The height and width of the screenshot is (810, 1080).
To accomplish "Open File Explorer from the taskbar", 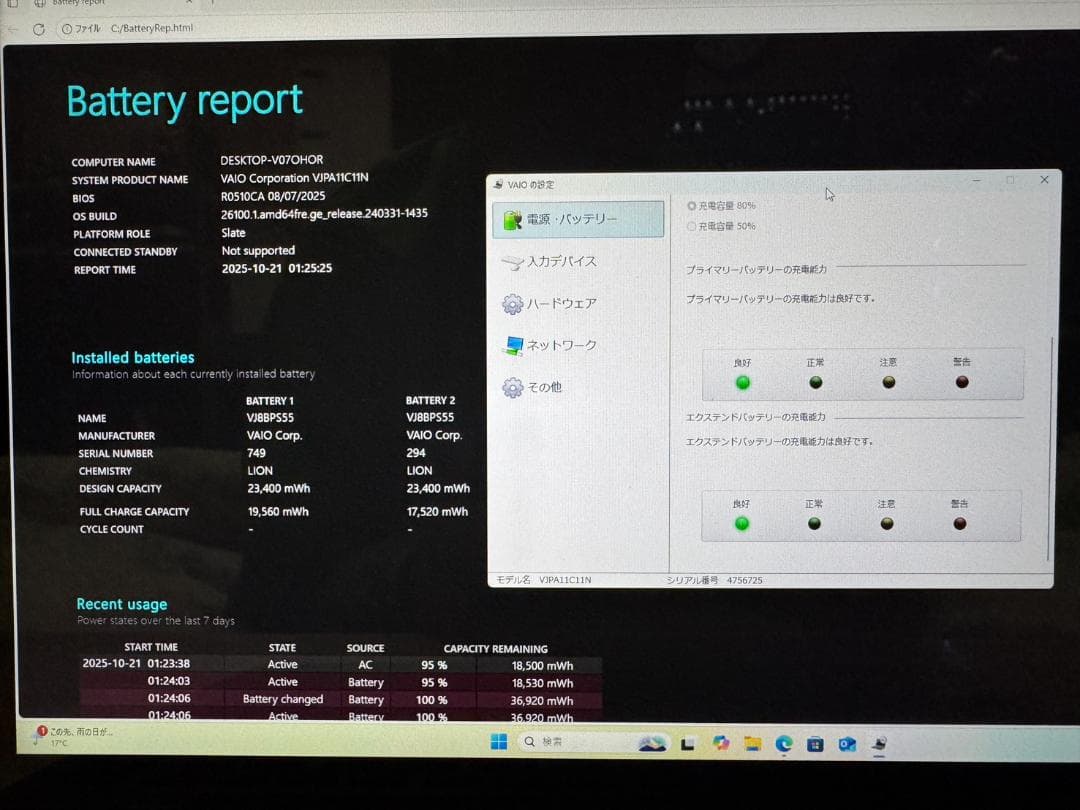I will [x=752, y=743].
